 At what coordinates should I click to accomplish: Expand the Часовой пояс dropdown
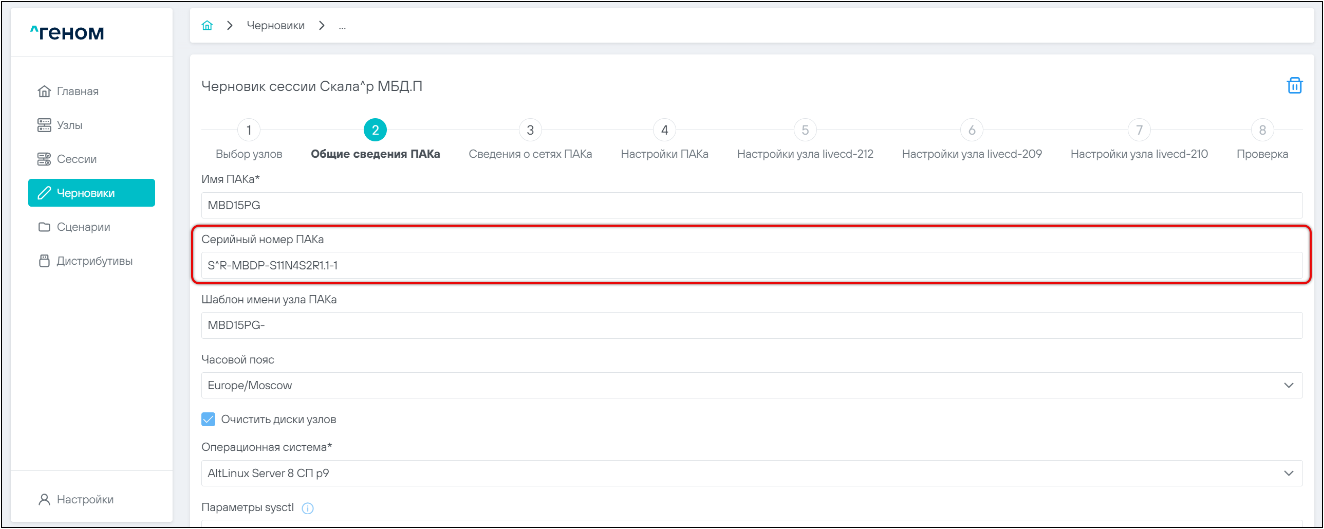point(1287,385)
